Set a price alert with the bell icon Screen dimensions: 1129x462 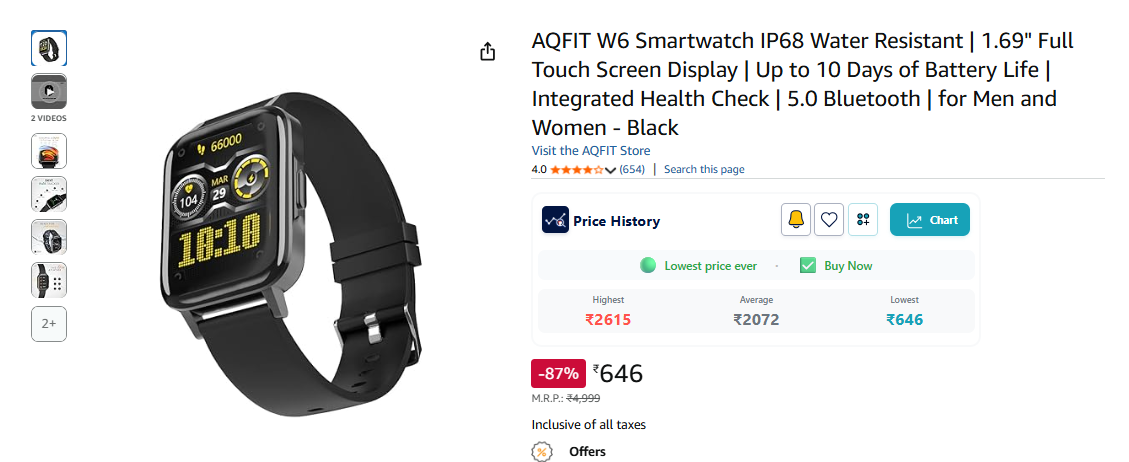pos(796,220)
